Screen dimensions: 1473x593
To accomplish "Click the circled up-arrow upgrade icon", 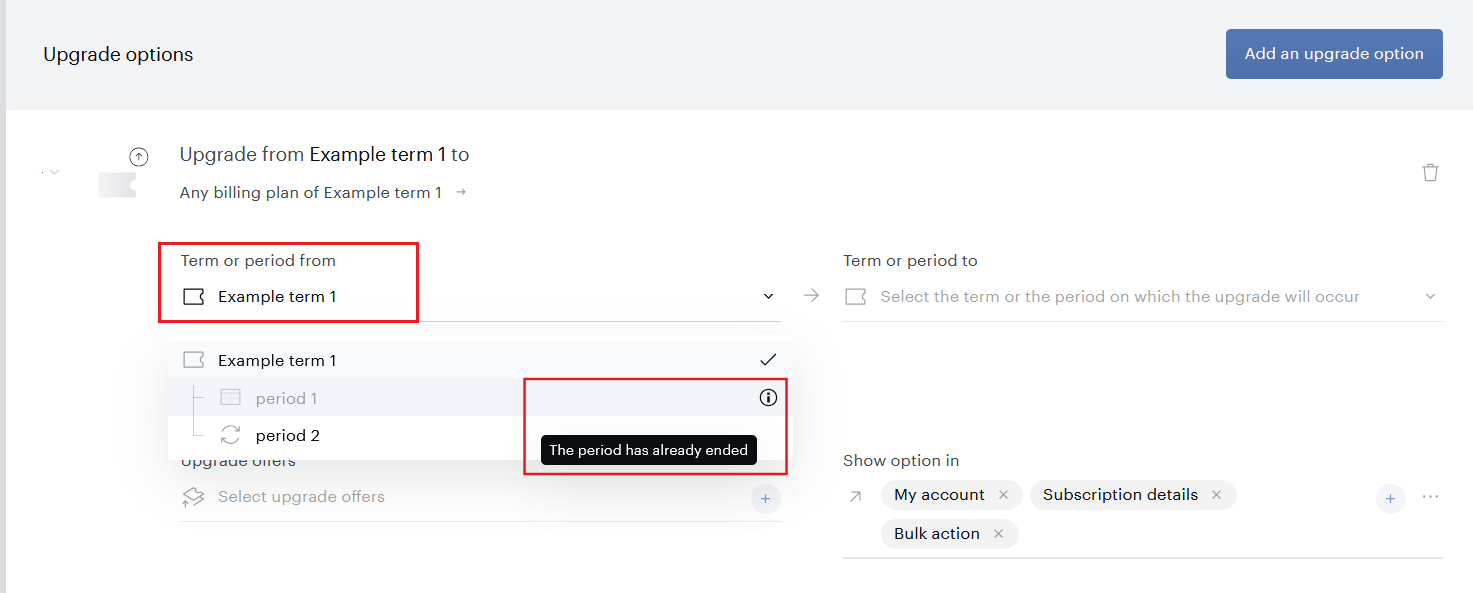I will [x=139, y=156].
